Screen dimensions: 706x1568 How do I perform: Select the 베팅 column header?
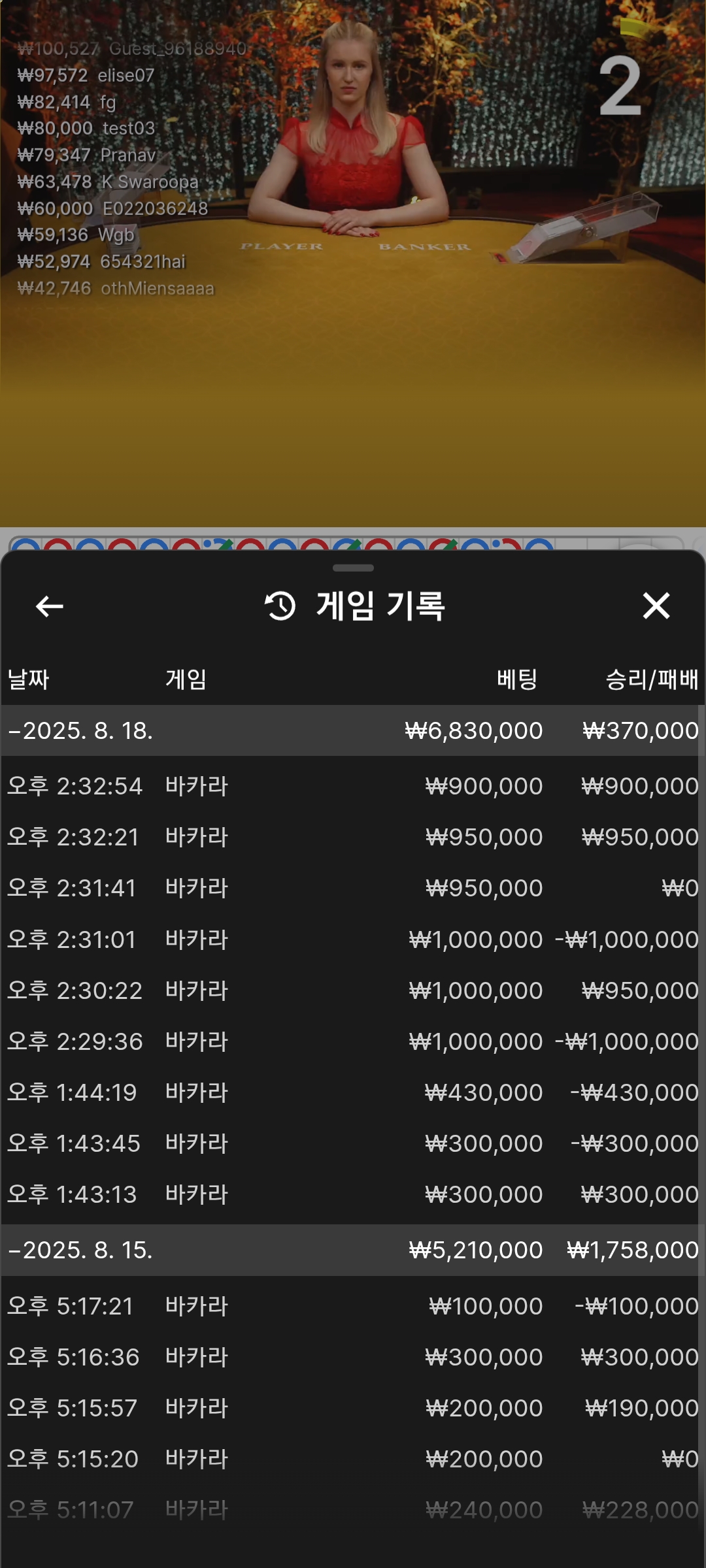coord(518,679)
